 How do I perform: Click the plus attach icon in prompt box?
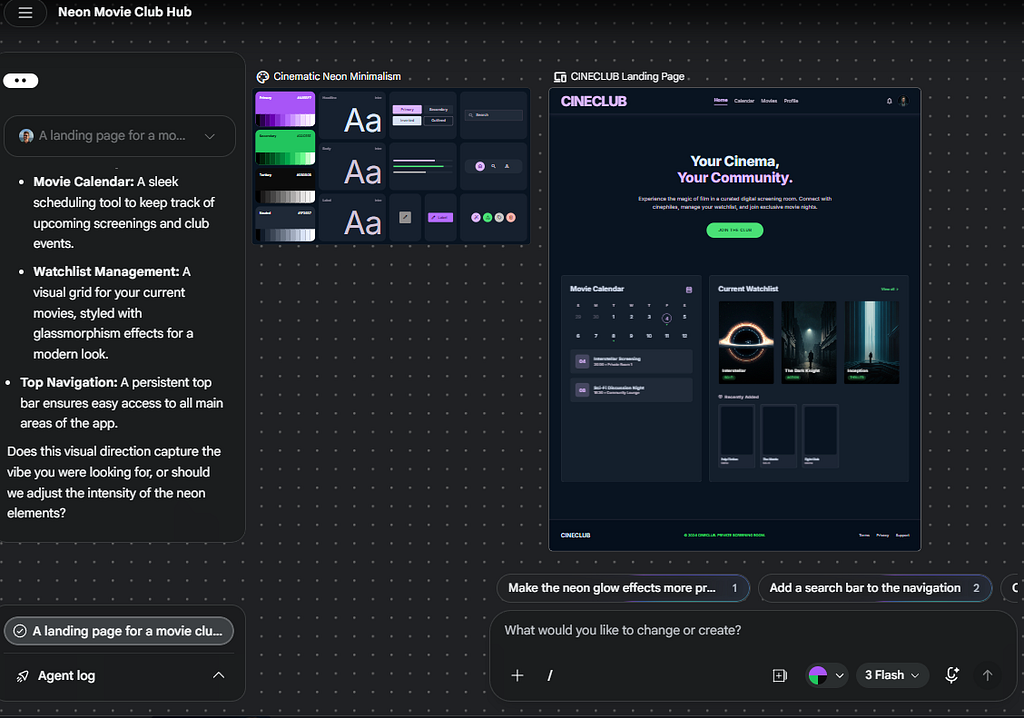click(517, 676)
